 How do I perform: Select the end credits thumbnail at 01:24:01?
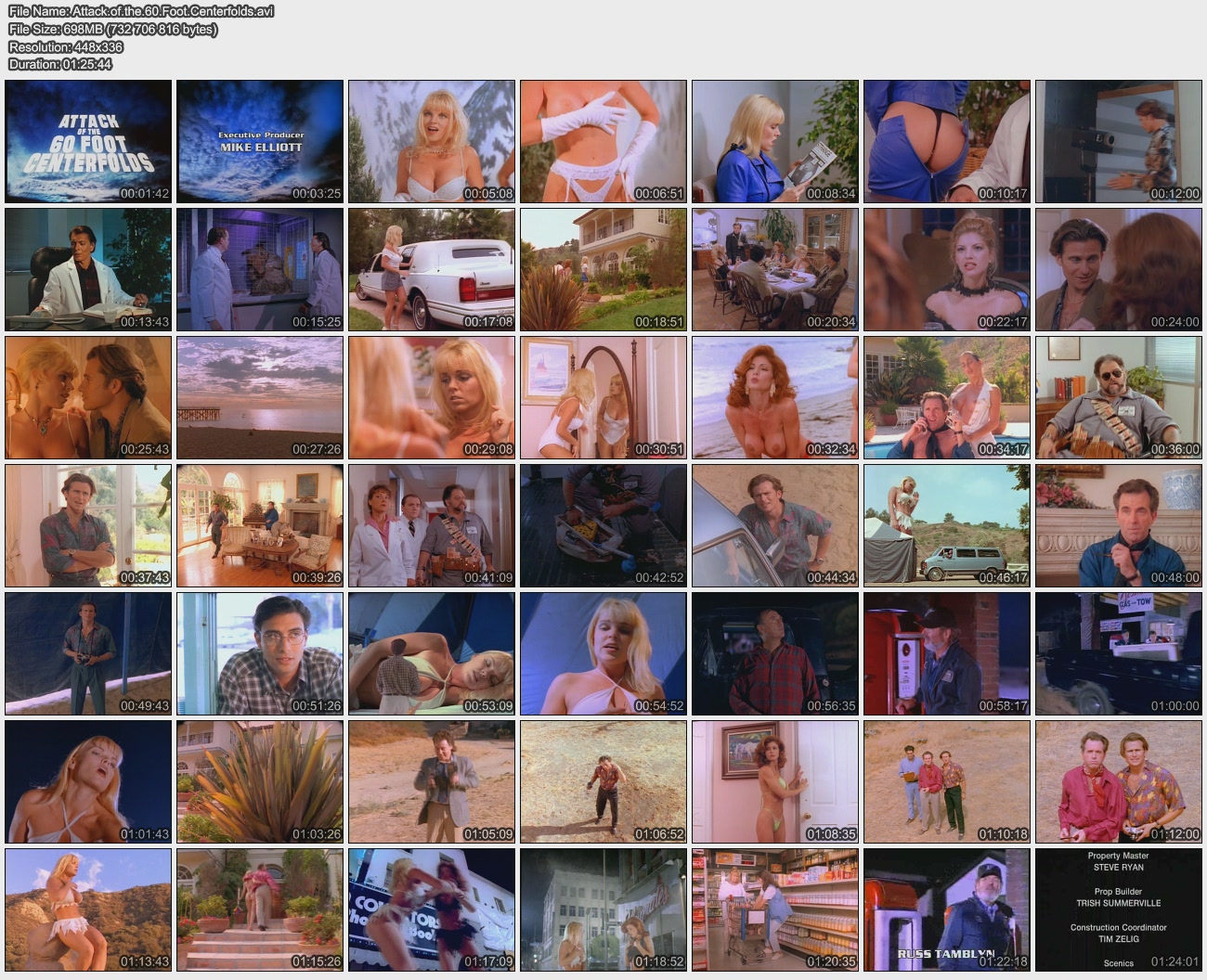pos(1119,909)
